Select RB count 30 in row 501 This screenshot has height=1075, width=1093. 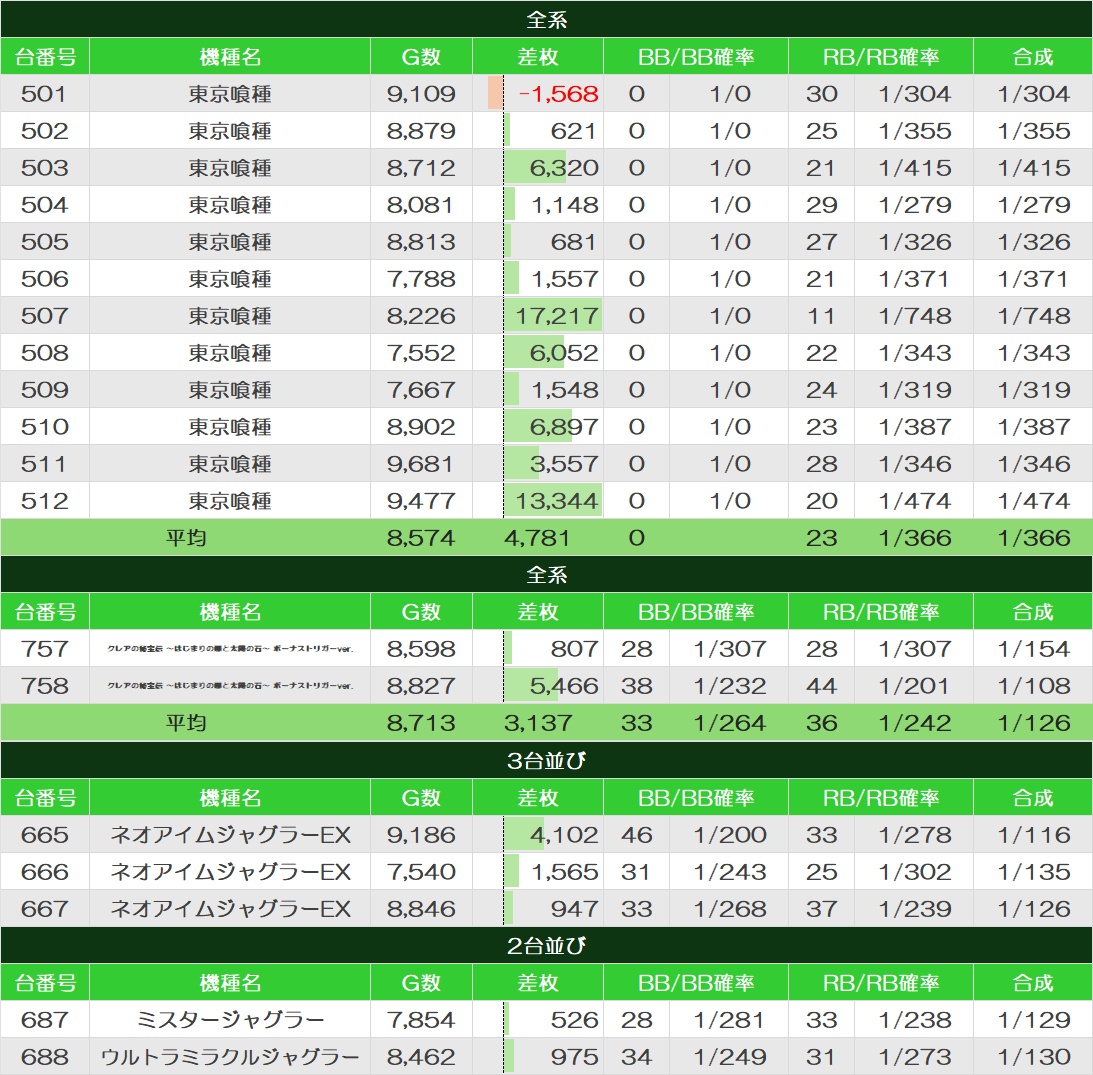(821, 93)
